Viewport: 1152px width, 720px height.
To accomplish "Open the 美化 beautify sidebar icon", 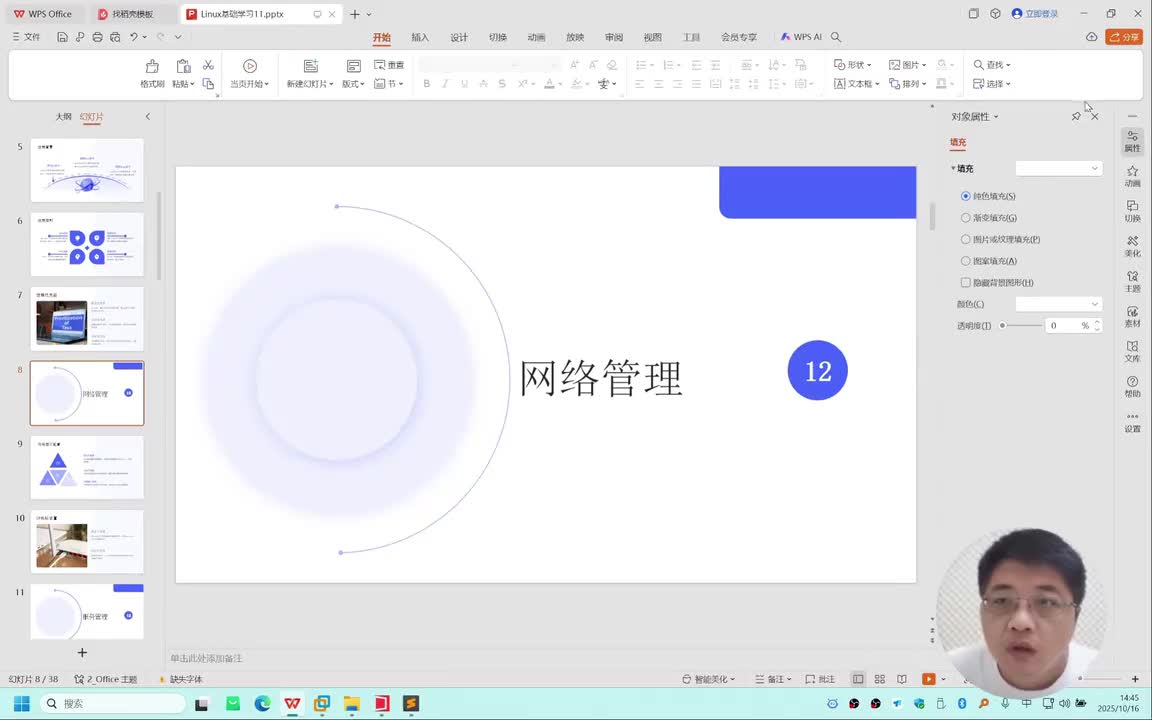I will click(x=1132, y=247).
